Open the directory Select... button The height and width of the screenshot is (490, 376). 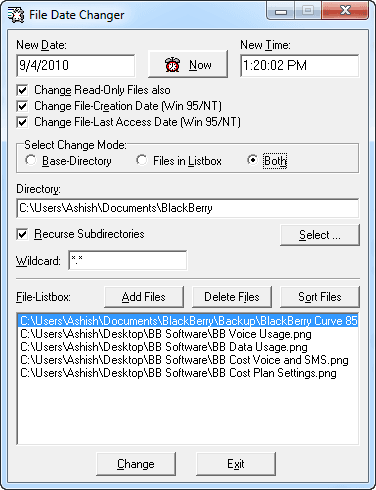320,235
